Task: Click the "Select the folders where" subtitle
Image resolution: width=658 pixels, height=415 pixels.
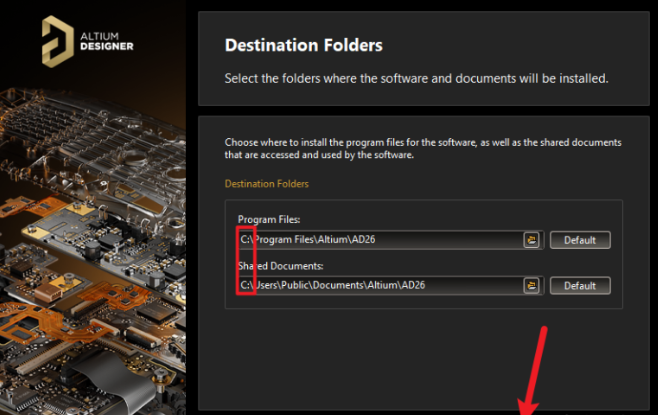Action: pyautogui.click(x=416, y=78)
